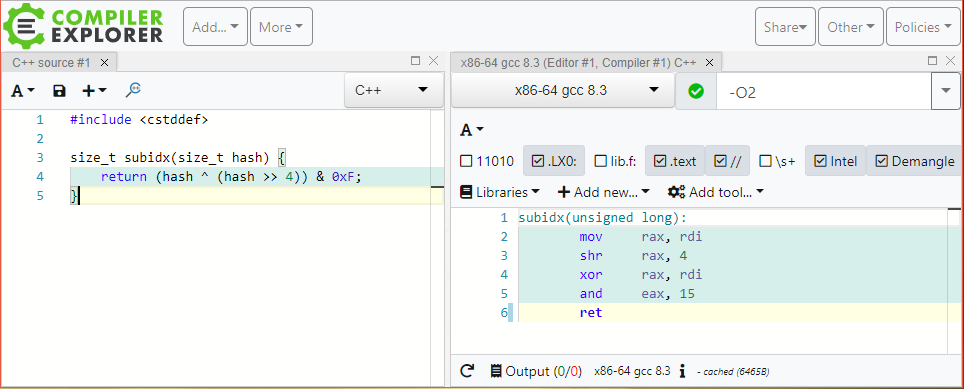Maximize the C++ source pane
The width and height of the screenshot is (964, 389).
pos(416,61)
